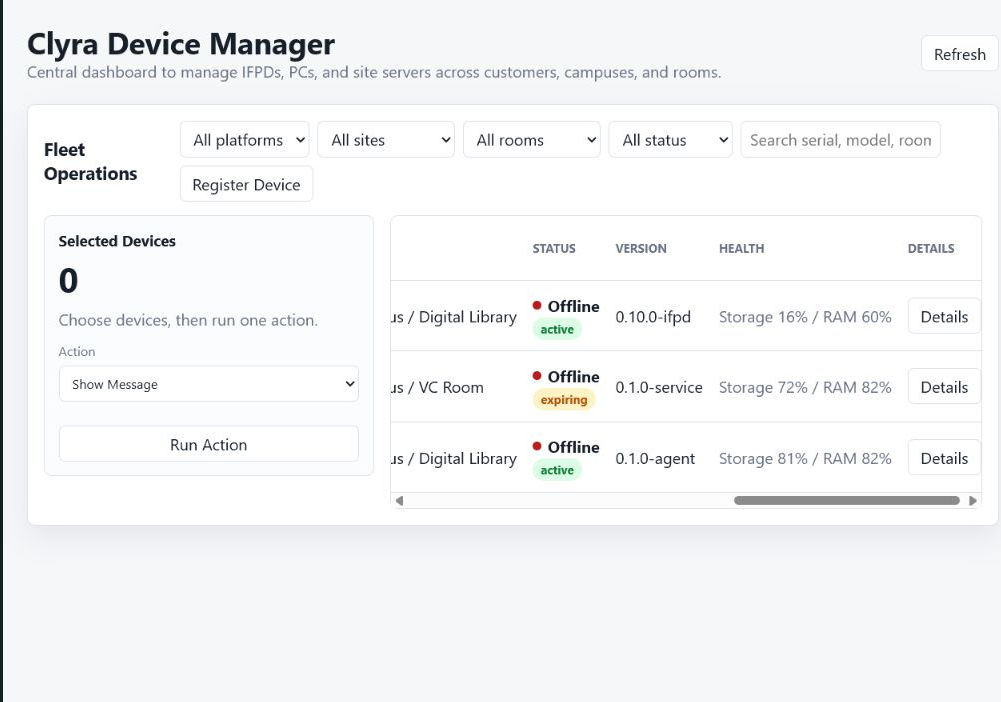
Task: Click the Central dashboard subtitle text
Action: 374,72
